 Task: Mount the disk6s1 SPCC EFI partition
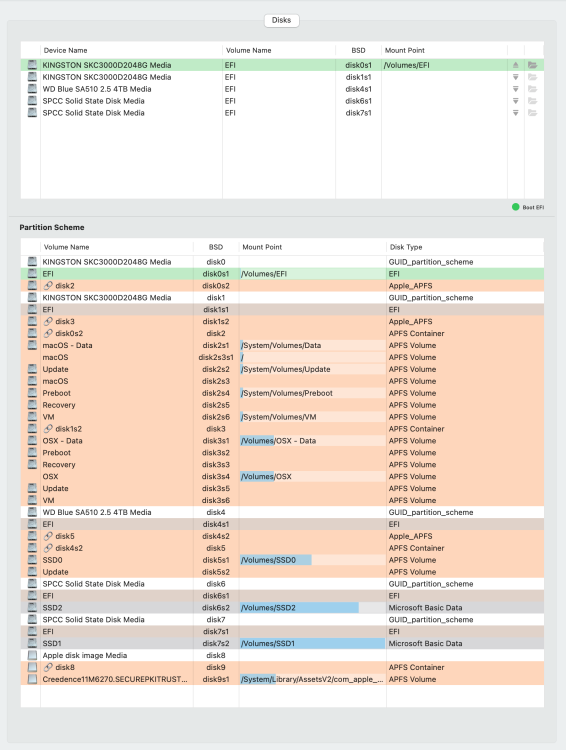point(515,100)
